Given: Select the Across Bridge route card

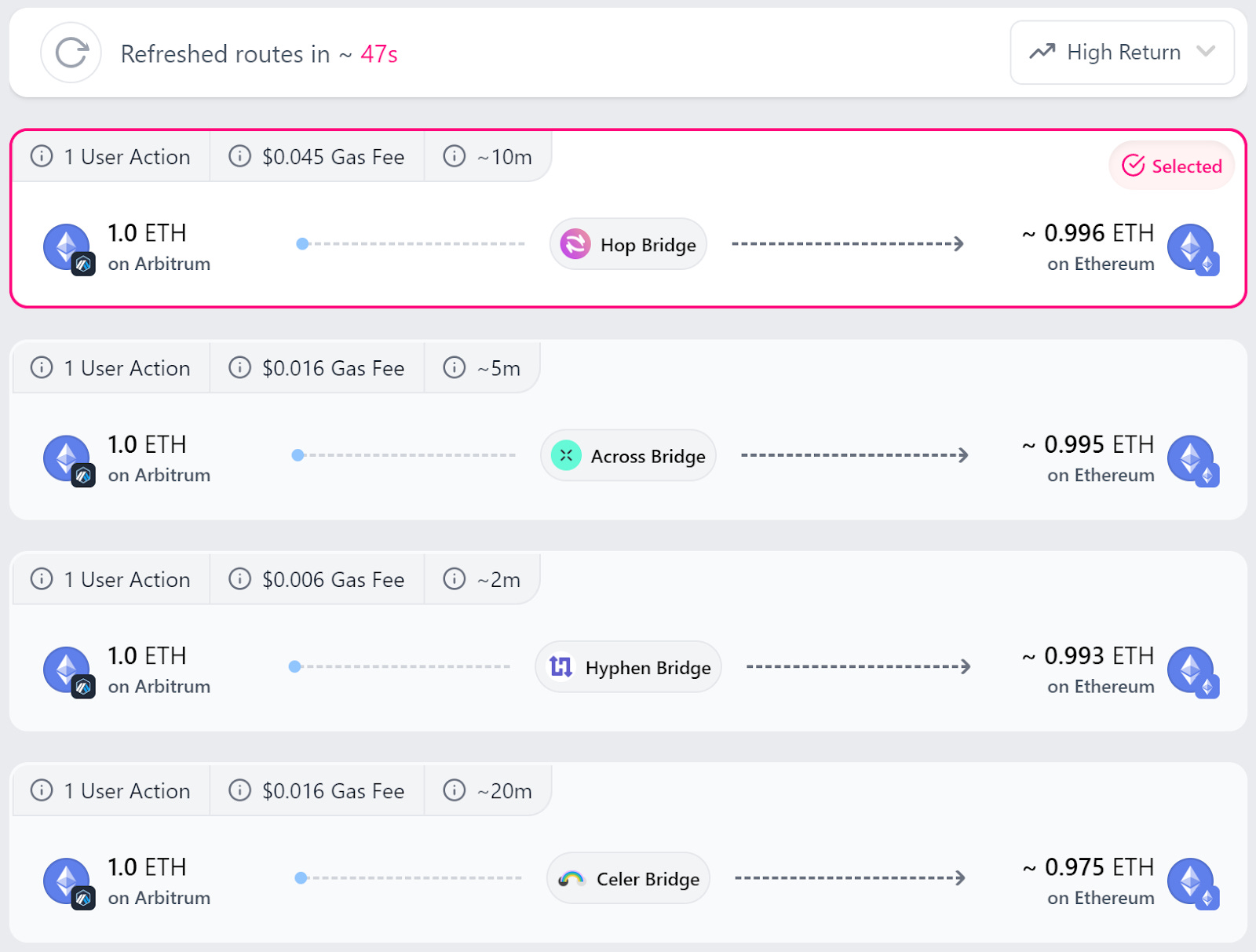Looking at the screenshot, I should [628, 429].
